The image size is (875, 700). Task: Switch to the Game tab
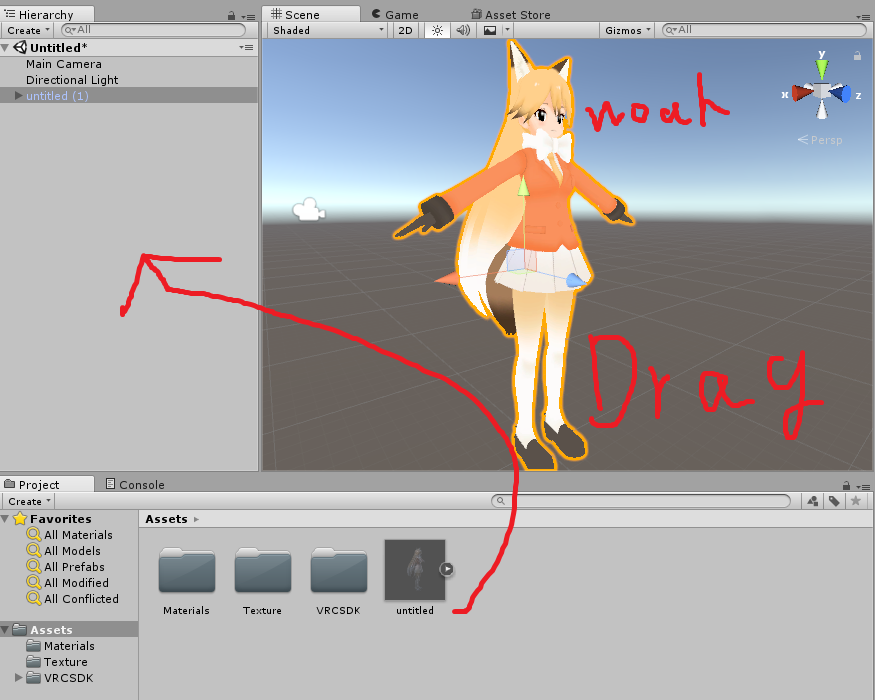(x=395, y=15)
